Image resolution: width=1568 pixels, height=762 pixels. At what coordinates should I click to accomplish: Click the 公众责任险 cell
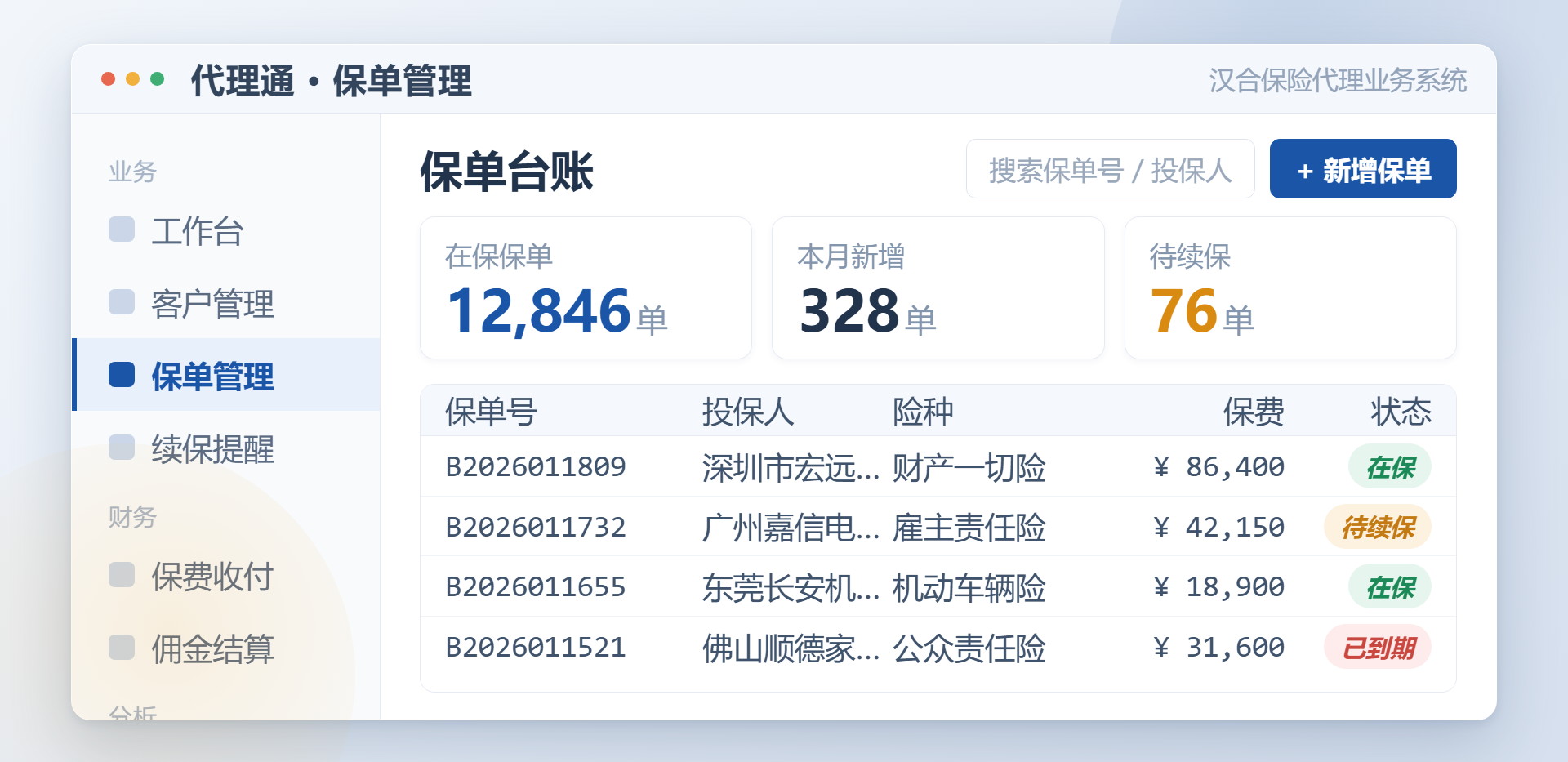[x=969, y=648]
